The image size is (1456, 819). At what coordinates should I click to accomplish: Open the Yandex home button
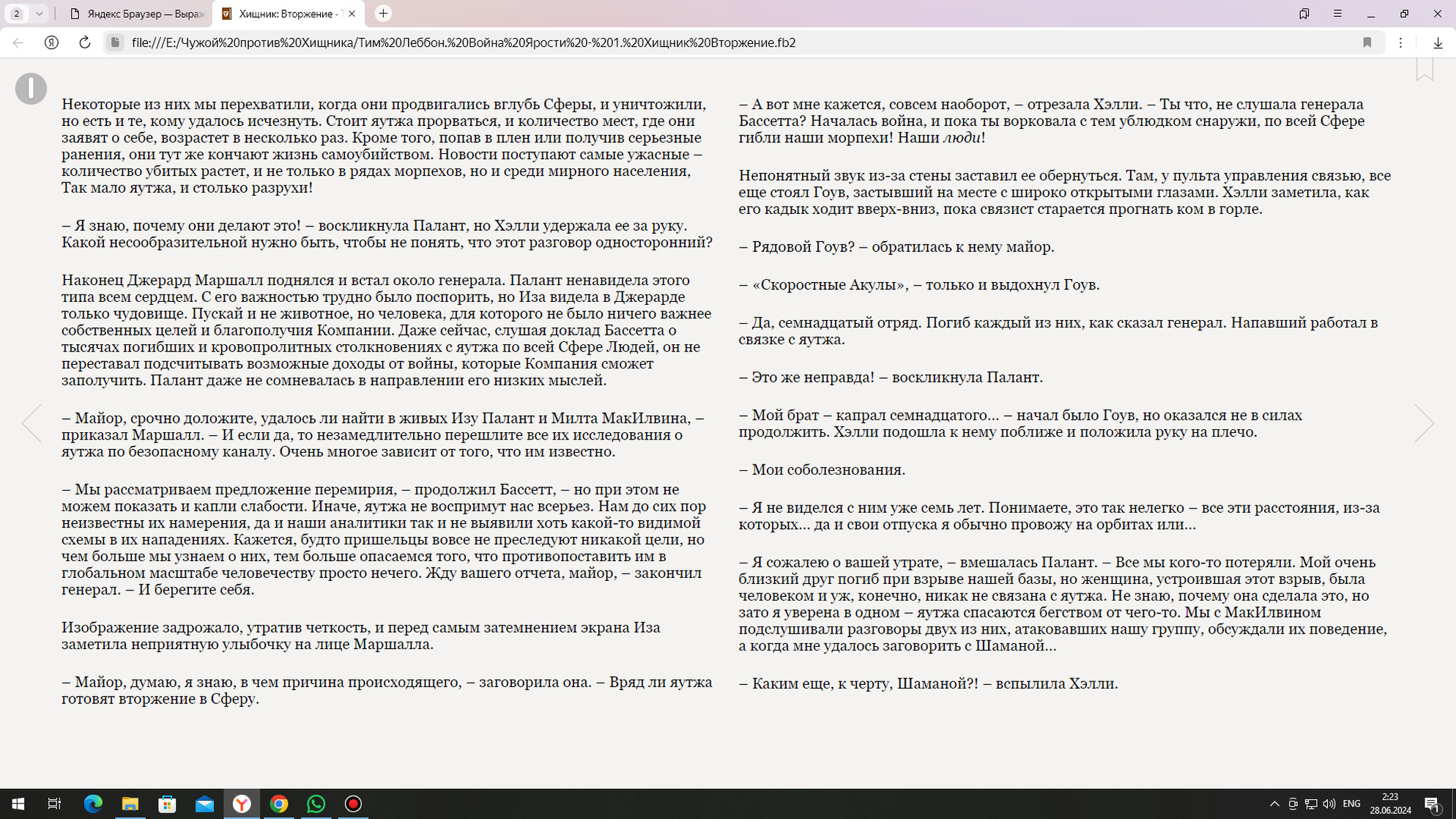(51, 42)
